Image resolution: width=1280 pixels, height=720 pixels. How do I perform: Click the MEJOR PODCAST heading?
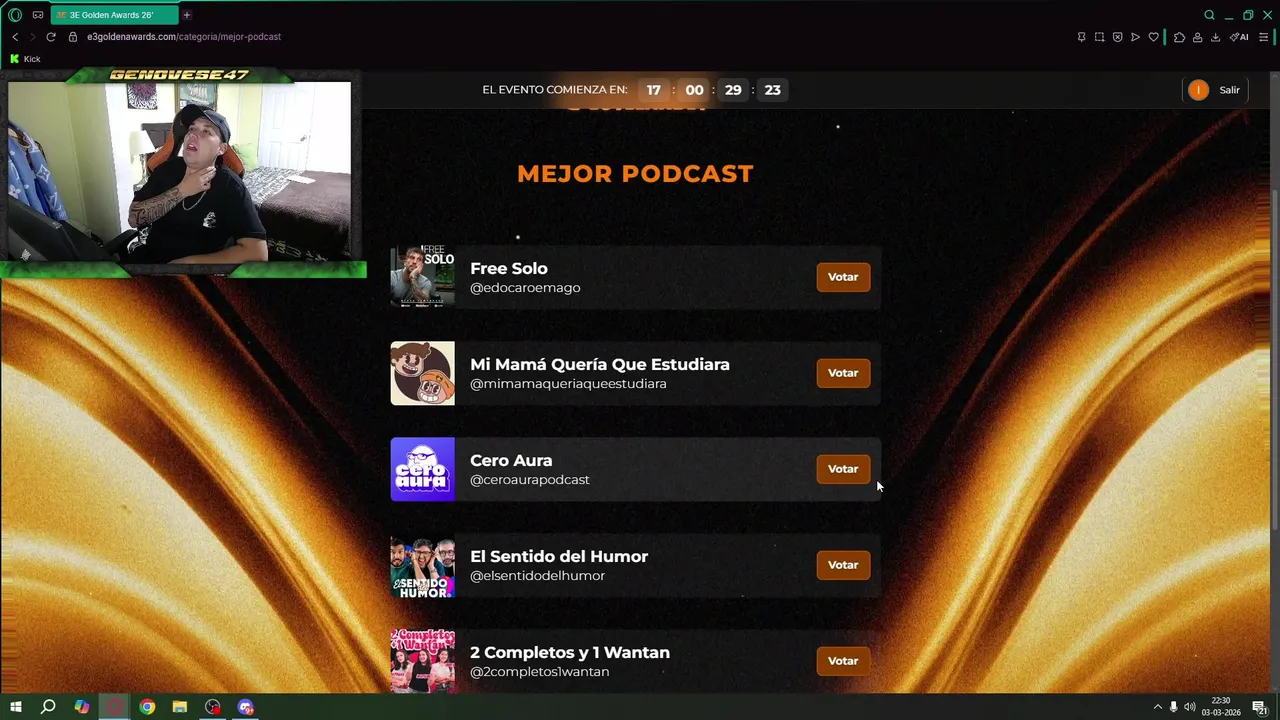635,173
